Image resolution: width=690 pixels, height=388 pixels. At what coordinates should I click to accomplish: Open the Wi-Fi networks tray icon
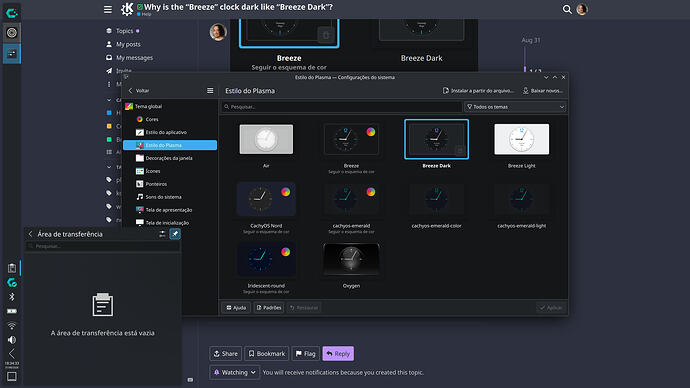tap(12, 326)
